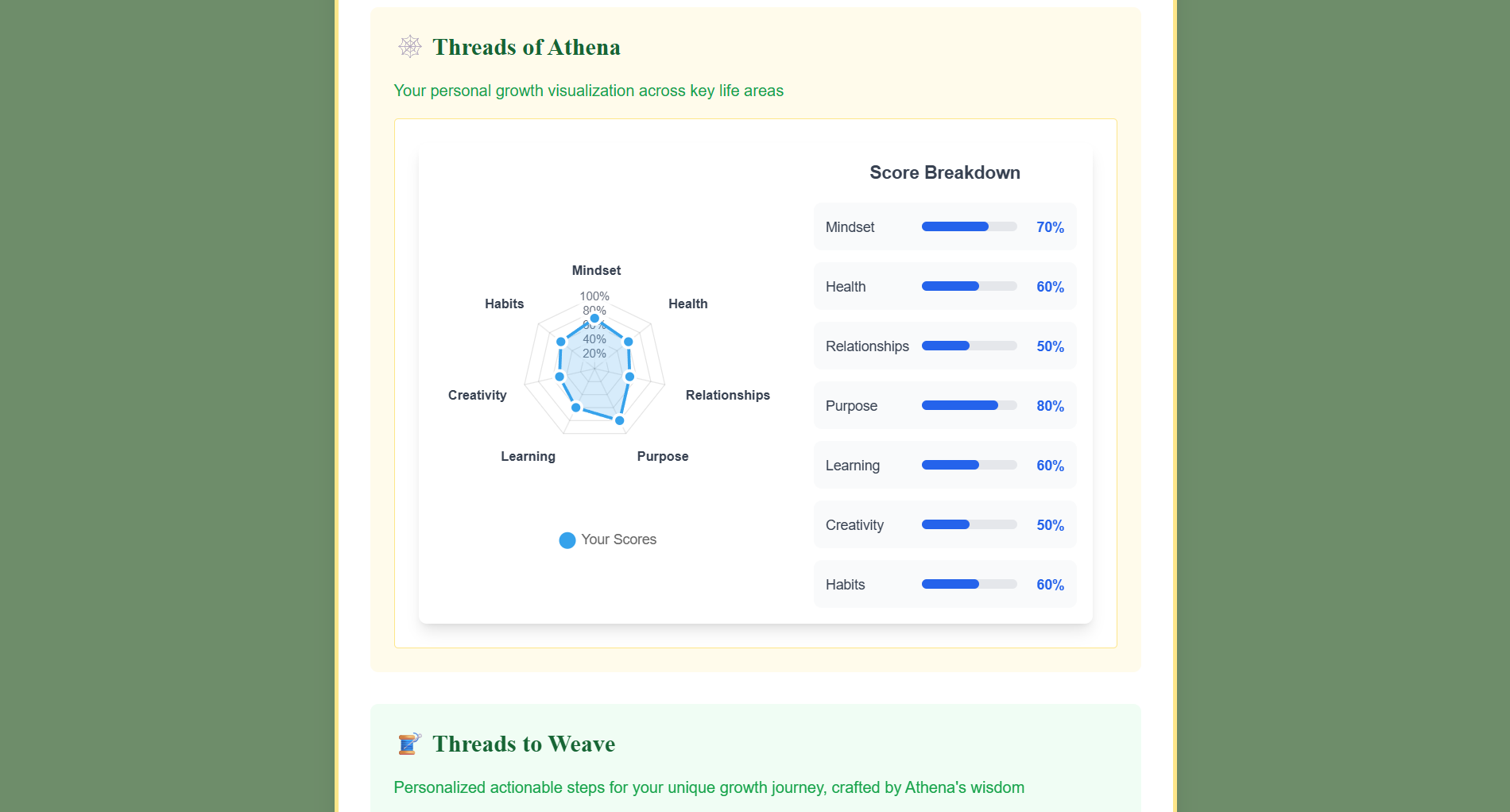Click the Mindset 70% progress bar
The width and height of the screenshot is (1510, 812).
(969, 226)
